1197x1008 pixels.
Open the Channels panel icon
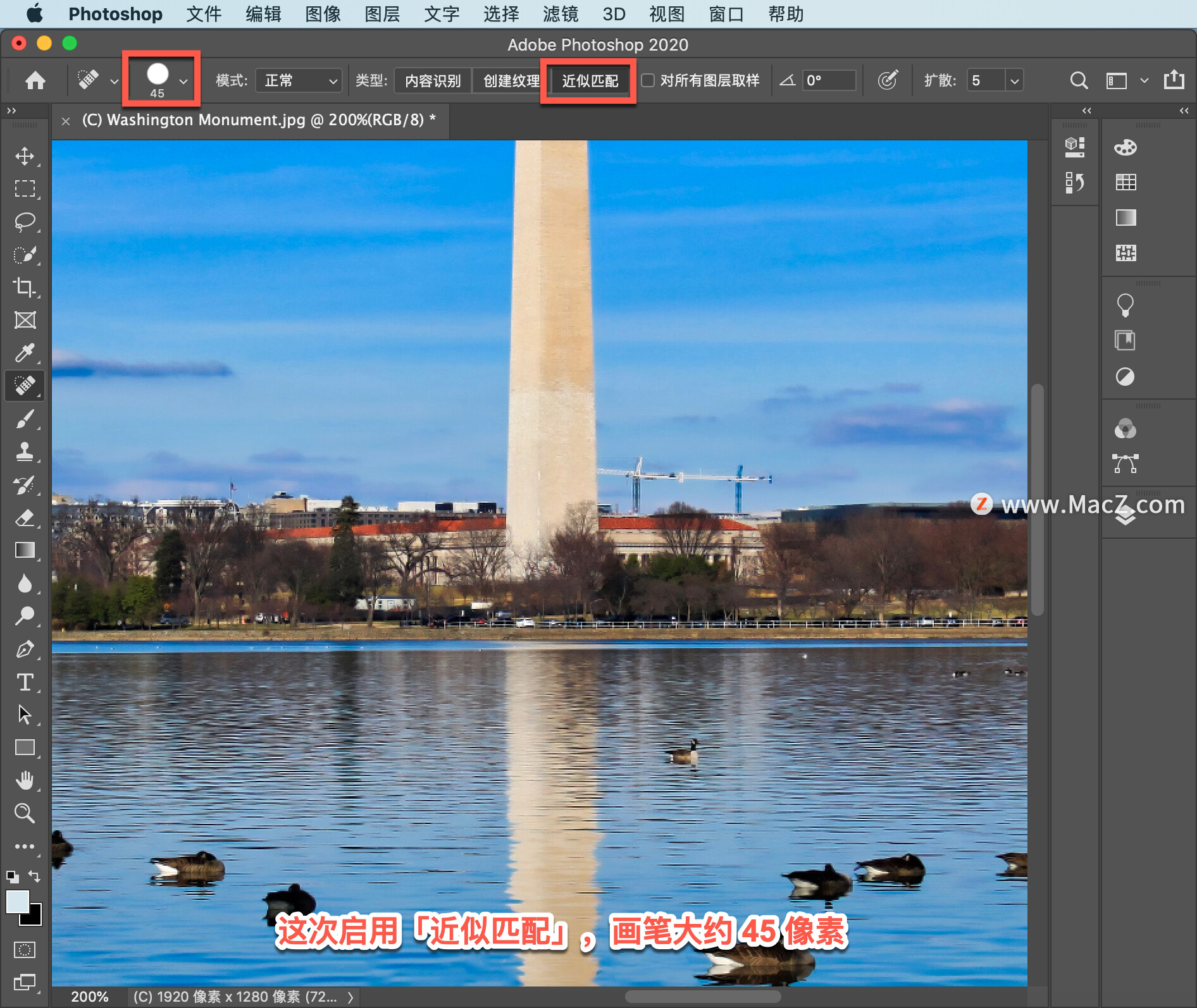coord(1125,429)
